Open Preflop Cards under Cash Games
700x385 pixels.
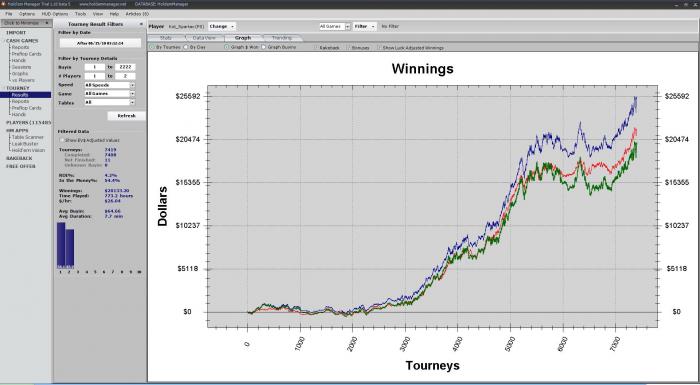(26, 54)
